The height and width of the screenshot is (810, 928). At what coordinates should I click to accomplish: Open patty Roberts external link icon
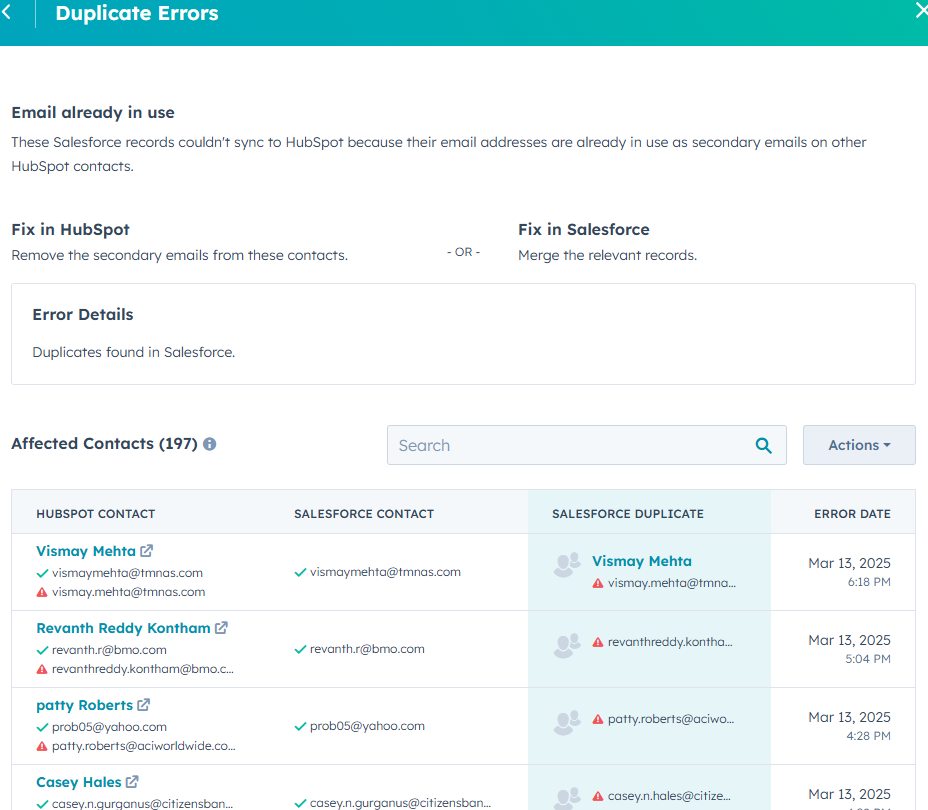pos(144,705)
